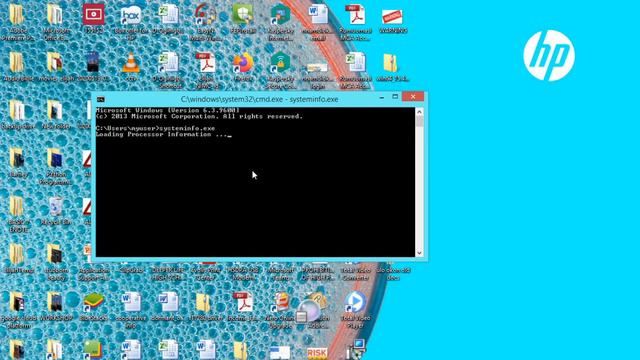Open the green Kaspersky shield icon in top row

pos(280,16)
